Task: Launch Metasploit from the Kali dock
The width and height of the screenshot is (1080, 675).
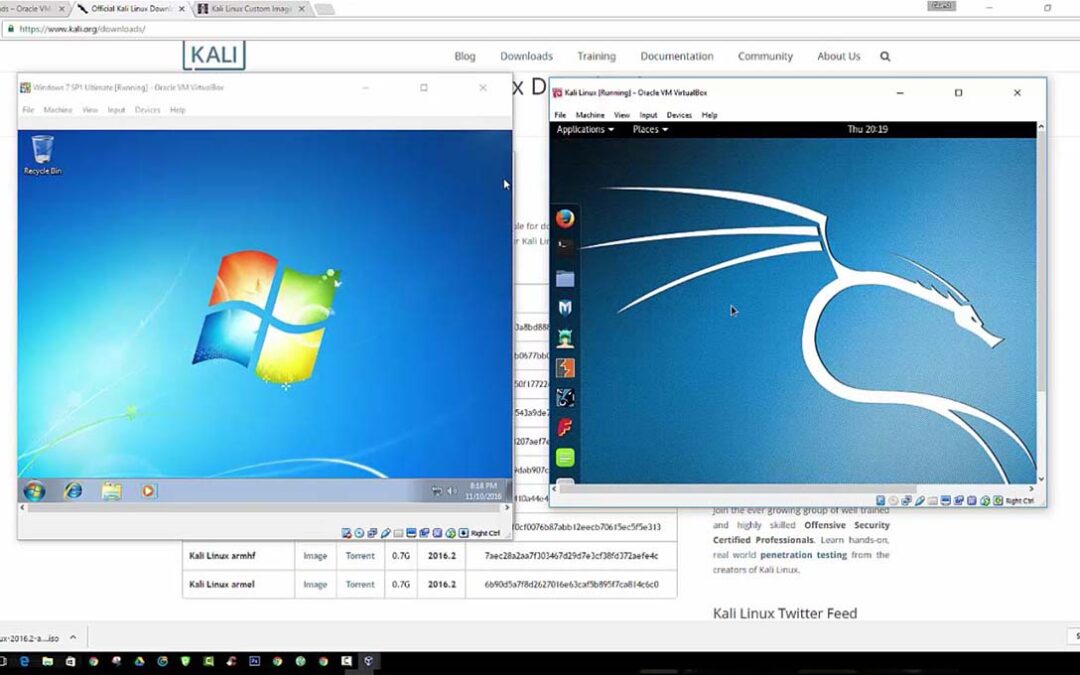Action: pyautogui.click(x=565, y=308)
